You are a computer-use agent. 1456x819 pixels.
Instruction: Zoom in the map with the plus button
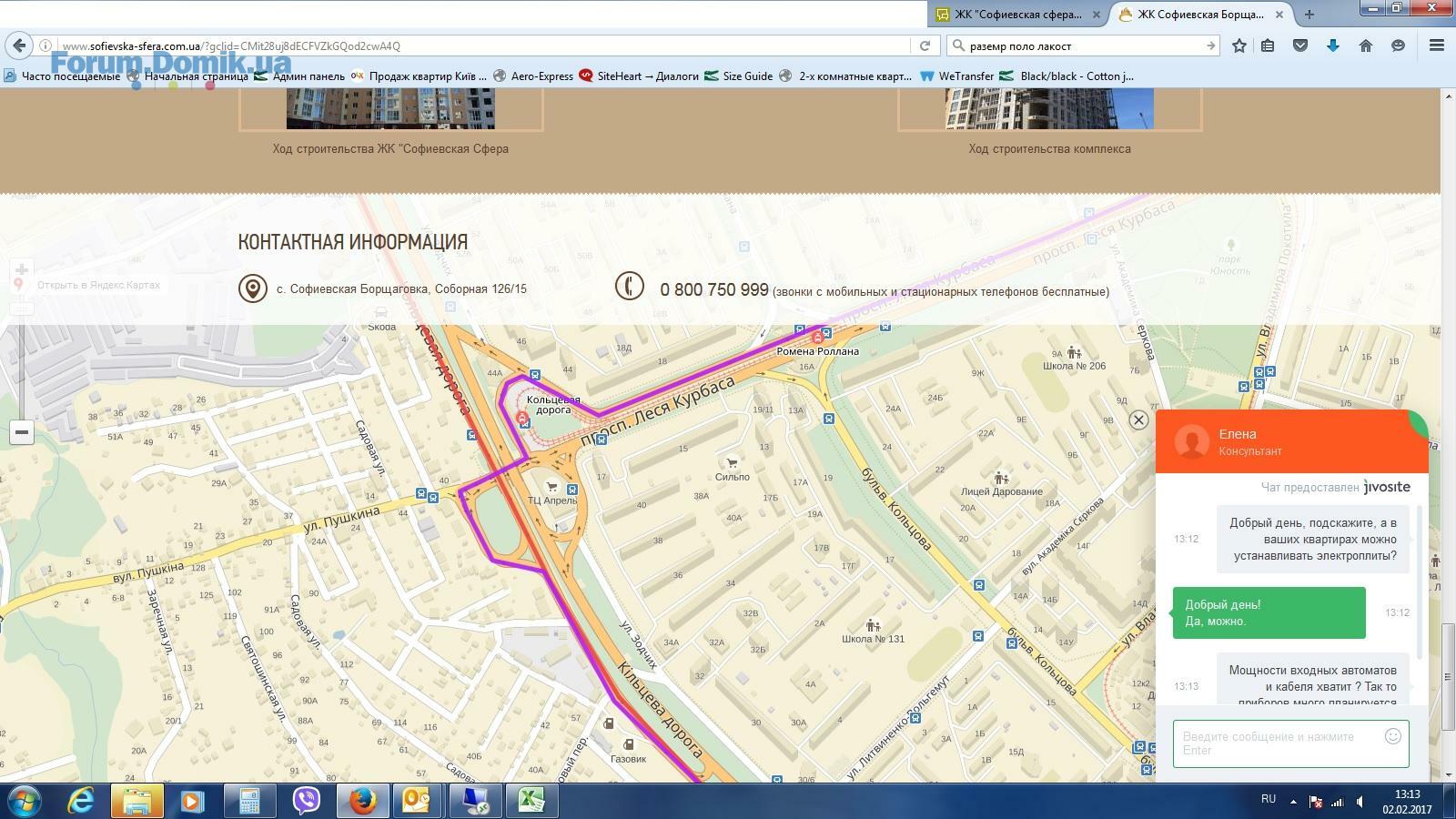pos(21,269)
